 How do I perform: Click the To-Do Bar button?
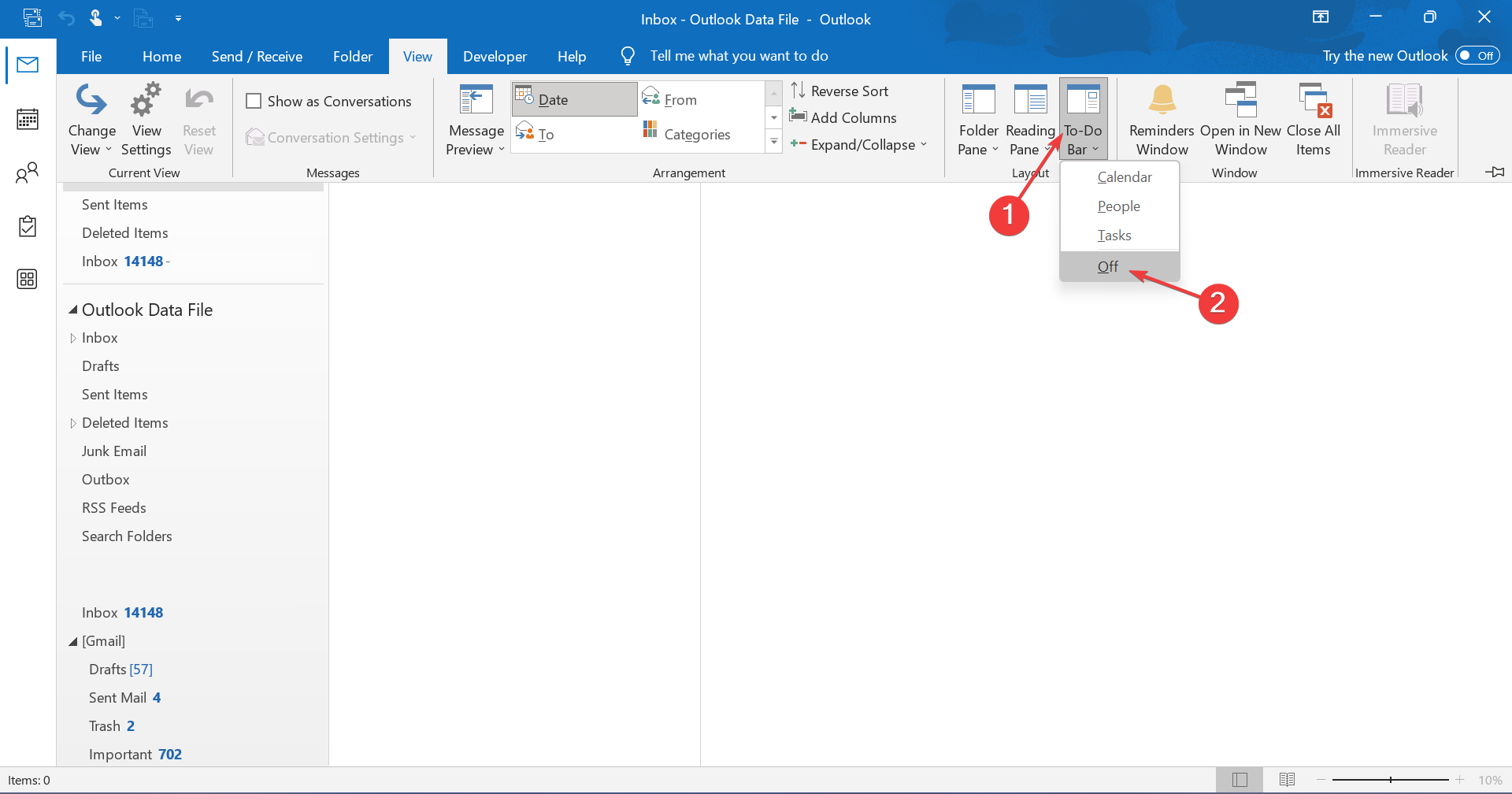[x=1083, y=120]
